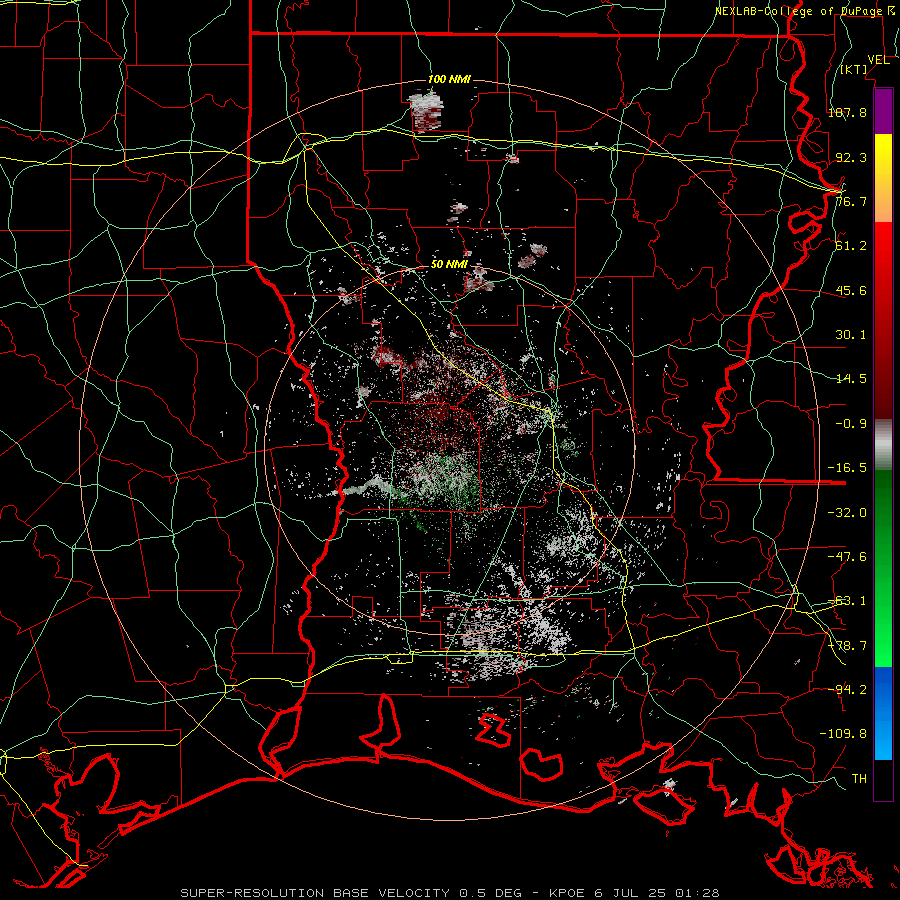
Task: Click the "100 NMI" range ring label
Action: click(x=449, y=79)
